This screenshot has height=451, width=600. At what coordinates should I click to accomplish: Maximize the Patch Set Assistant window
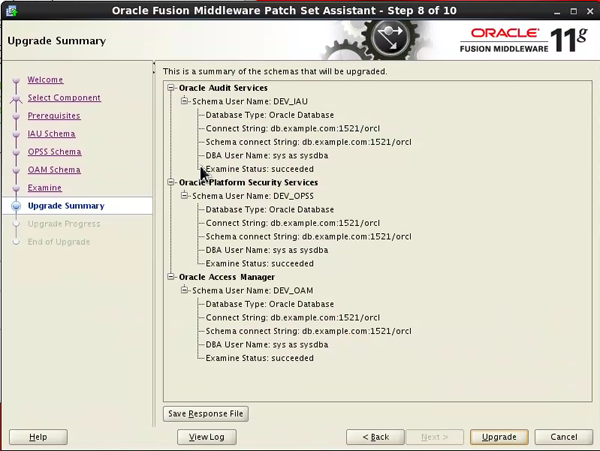(x=574, y=11)
